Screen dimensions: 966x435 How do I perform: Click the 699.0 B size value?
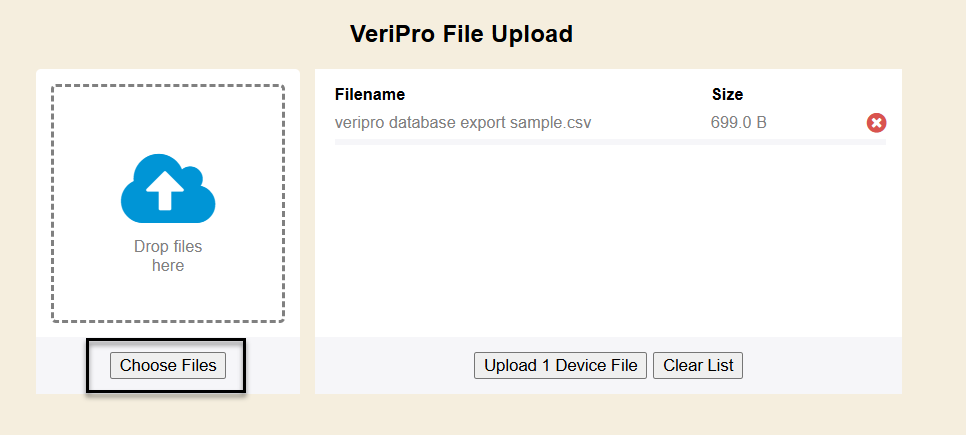tap(739, 123)
